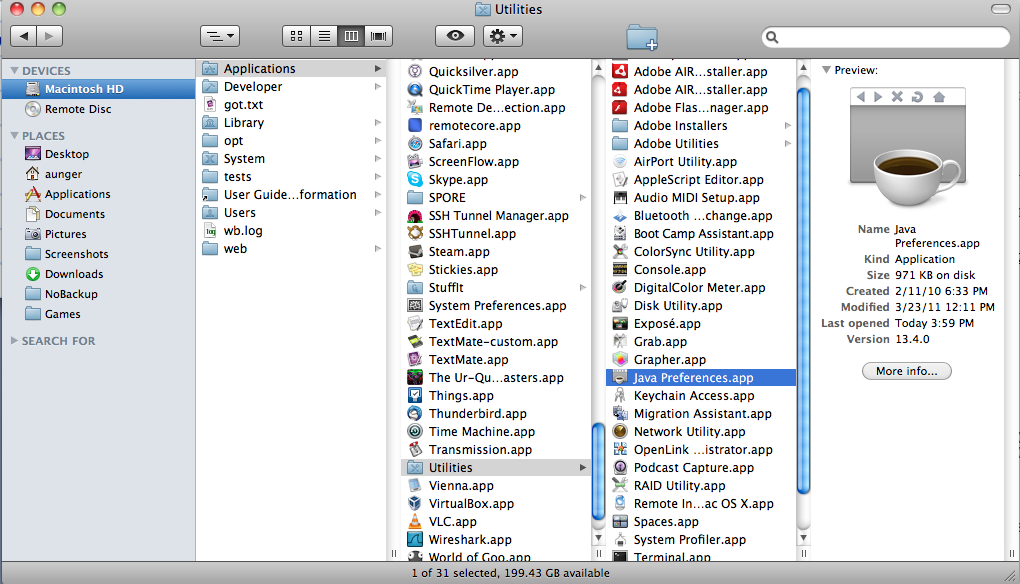Image resolution: width=1020 pixels, height=584 pixels.
Task: Select the Developer folder in first column
Action: point(293,86)
